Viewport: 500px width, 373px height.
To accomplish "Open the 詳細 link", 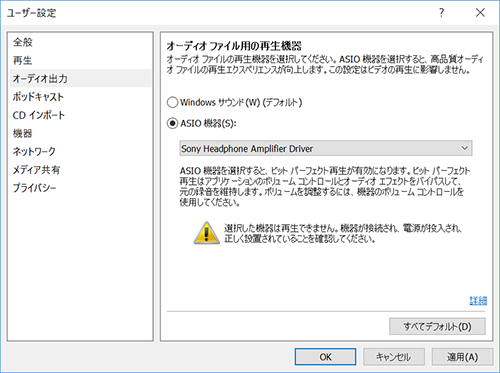I will [478, 301].
